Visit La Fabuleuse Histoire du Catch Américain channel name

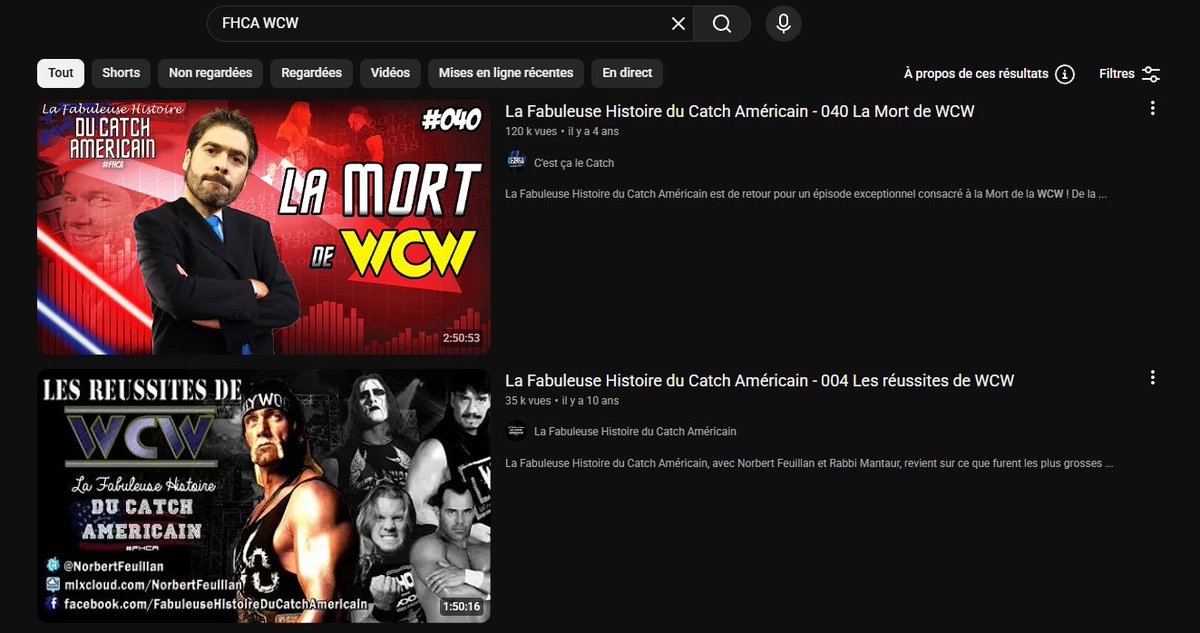pos(636,432)
